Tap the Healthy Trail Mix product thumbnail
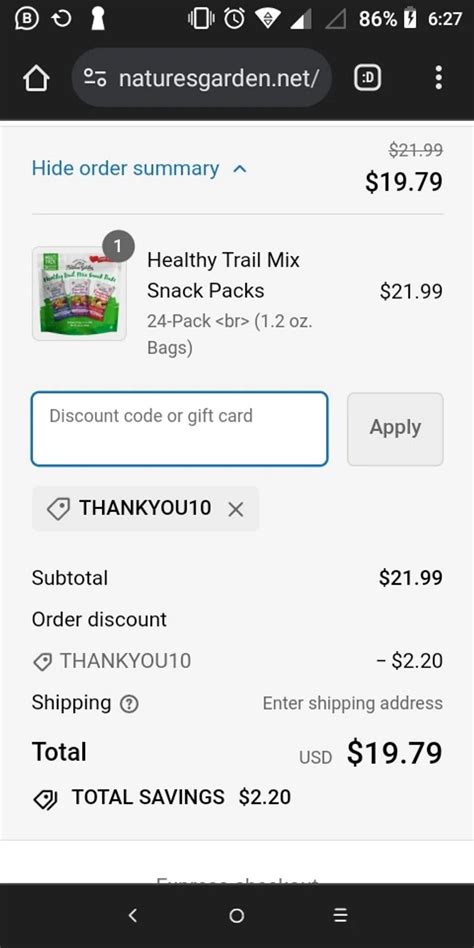This screenshot has height=948, width=474. tap(79, 293)
